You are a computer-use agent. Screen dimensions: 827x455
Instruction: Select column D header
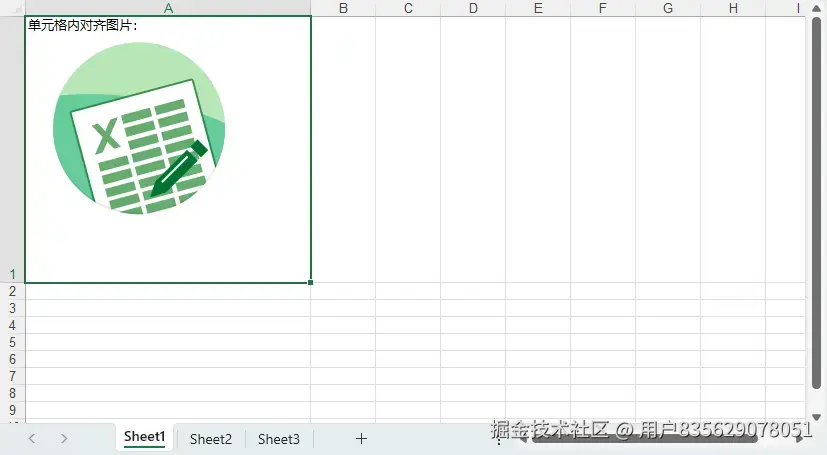(473, 8)
